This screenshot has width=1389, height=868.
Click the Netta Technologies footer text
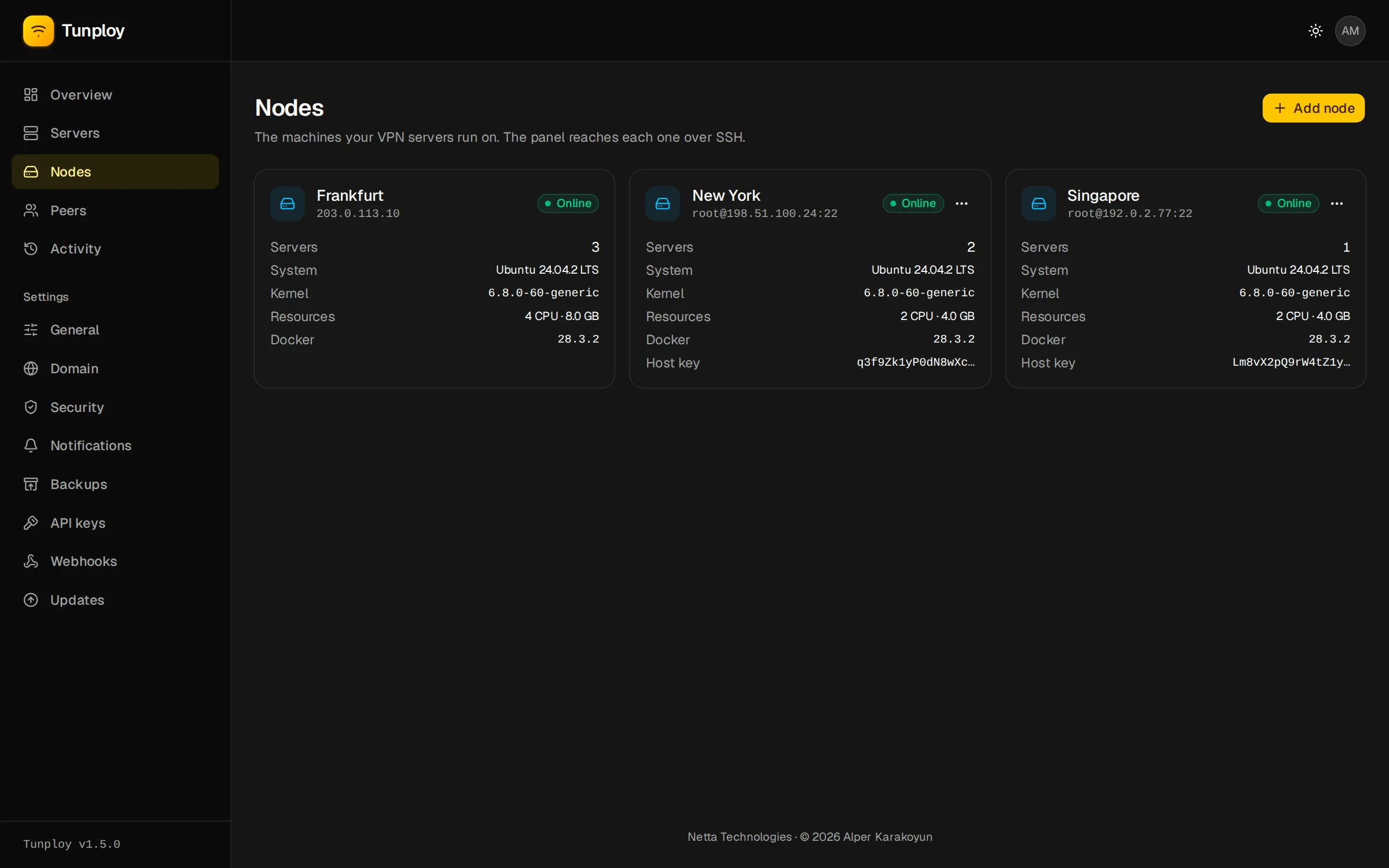(x=810, y=837)
